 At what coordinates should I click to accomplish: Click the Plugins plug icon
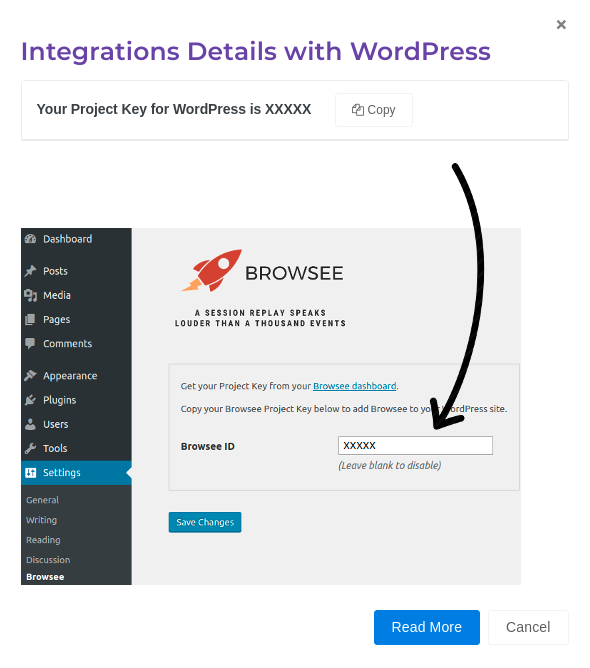pos(30,400)
